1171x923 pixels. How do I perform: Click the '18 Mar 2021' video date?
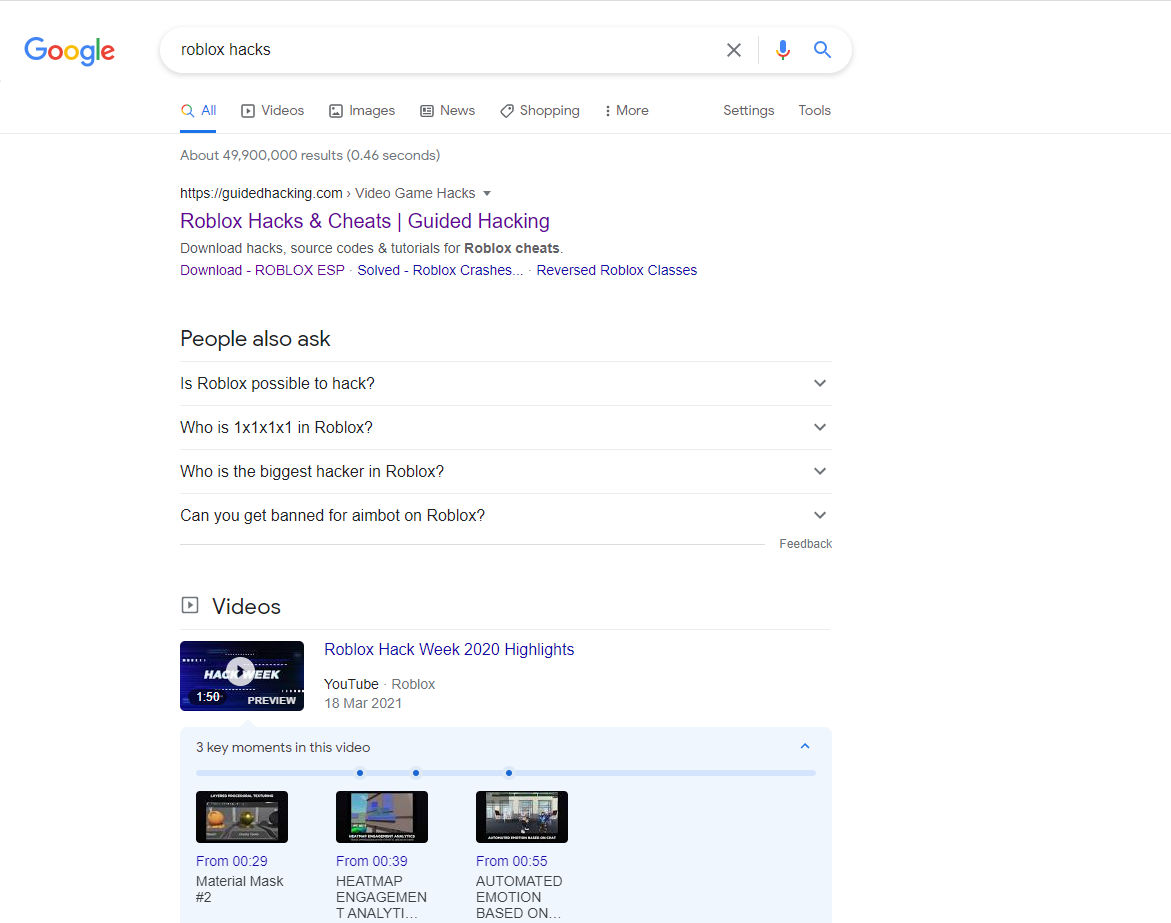click(x=363, y=703)
